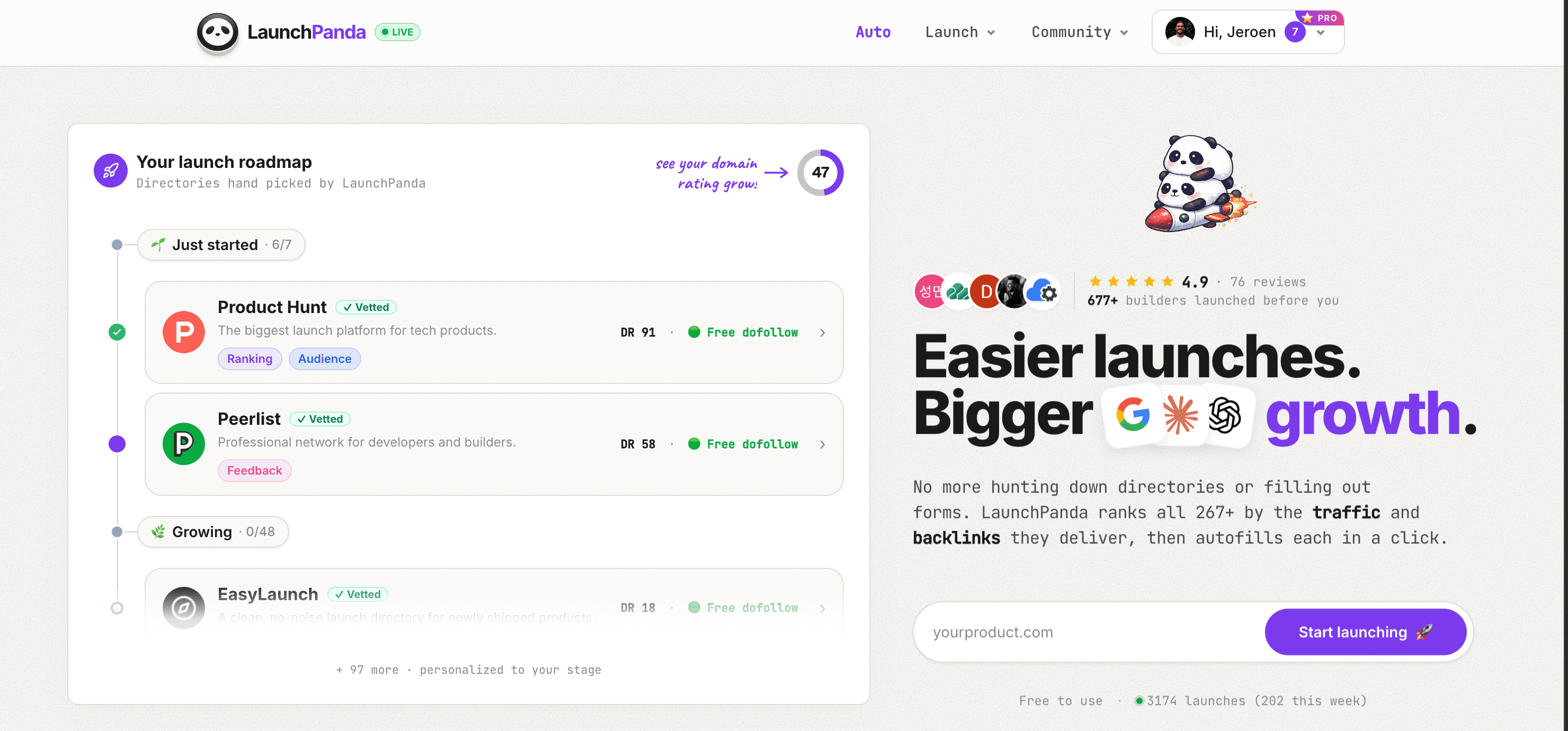The height and width of the screenshot is (731, 1568).
Task: Click the purple timeline dot beside Peerlist
Action: point(117,444)
